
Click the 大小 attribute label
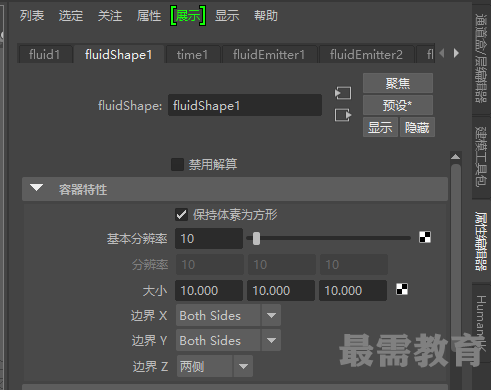(x=155, y=291)
